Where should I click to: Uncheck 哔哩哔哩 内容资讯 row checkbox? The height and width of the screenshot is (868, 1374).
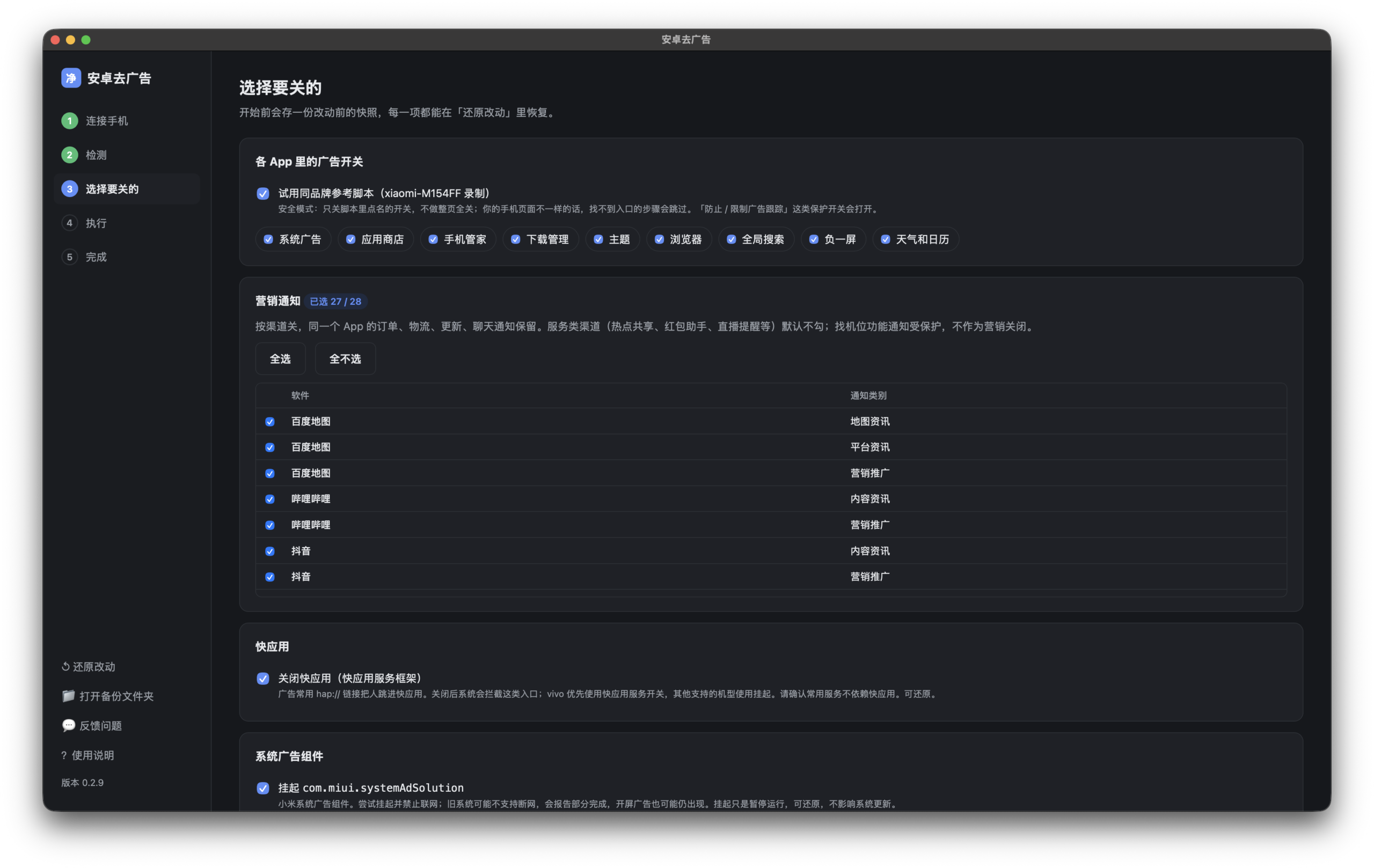(270, 499)
